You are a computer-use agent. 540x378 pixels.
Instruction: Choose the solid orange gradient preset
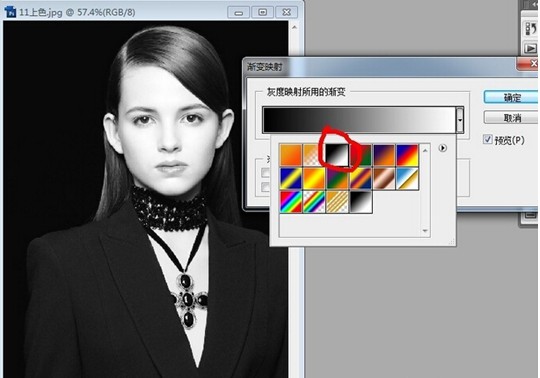click(291, 155)
